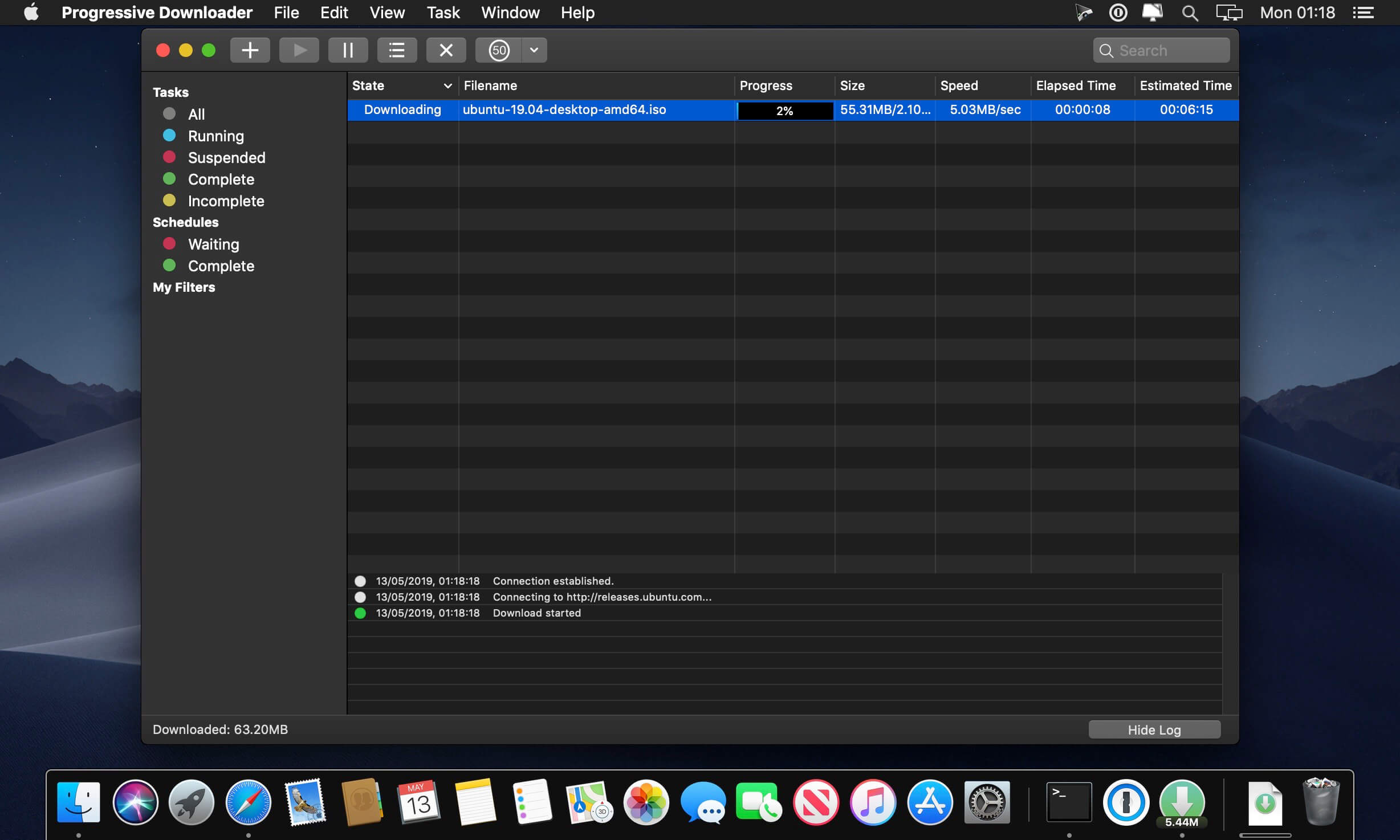This screenshot has width=1400, height=840.
Task: Select the ubuntu-19.04-desktop-amd64.iso row
Action: click(564, 110)
